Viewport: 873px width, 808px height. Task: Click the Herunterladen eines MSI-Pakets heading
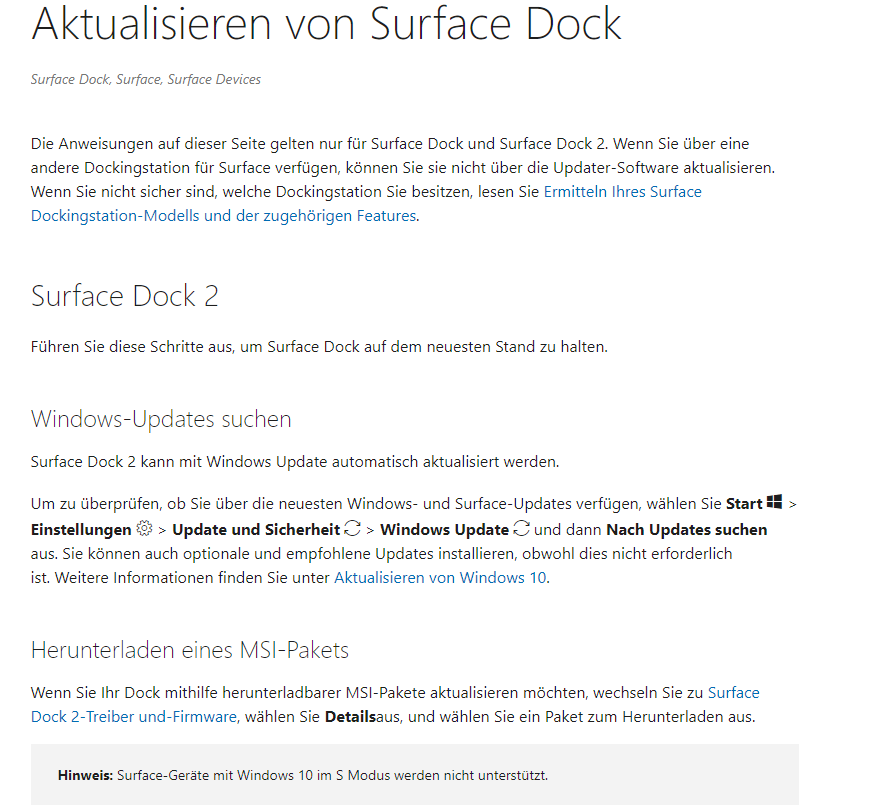click(x=190, y=650)
